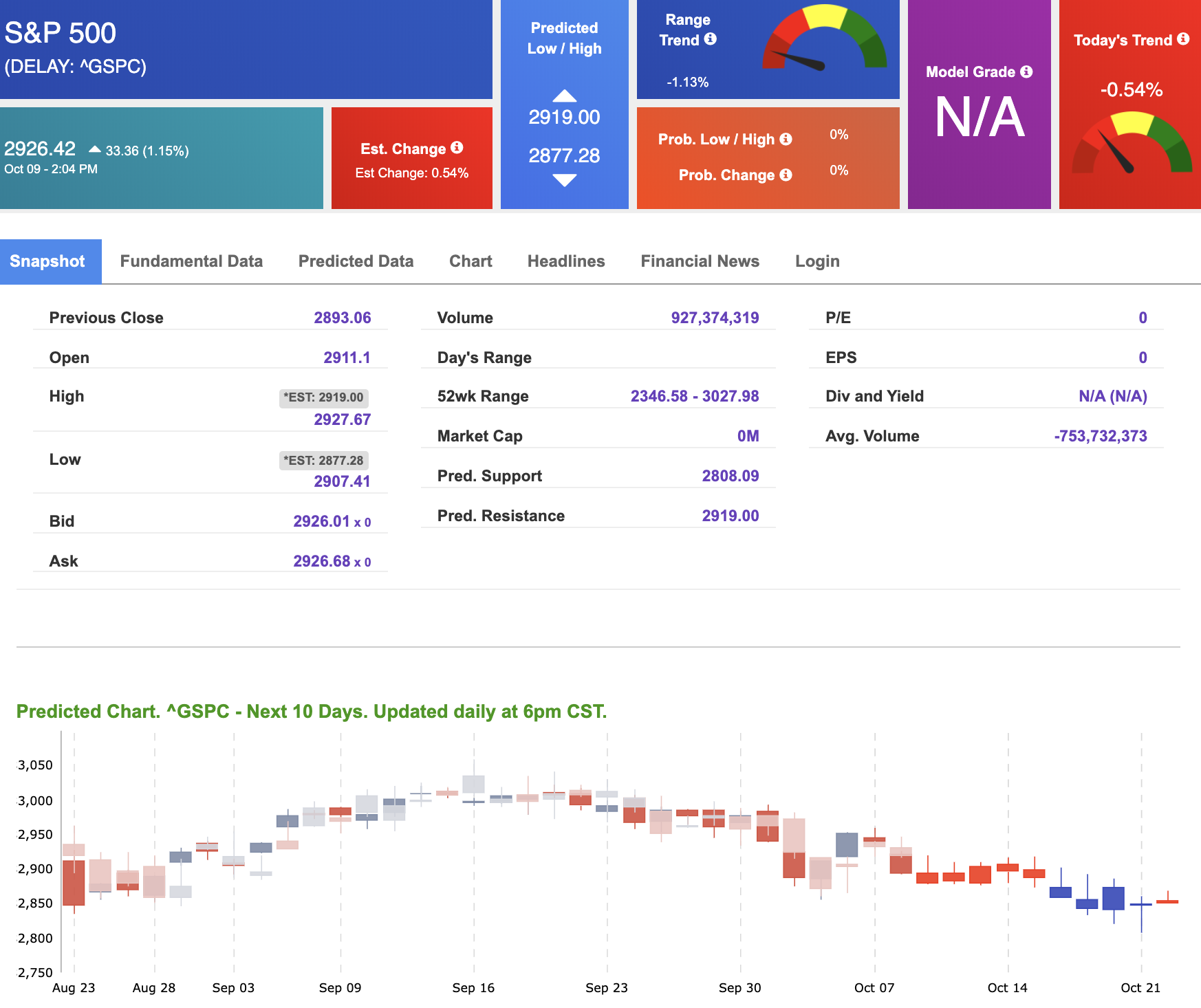Screen dimensions: 1201x1008
Task: Click the Today's Trend -0.54% value
Action: click(x=1132, y=90)
